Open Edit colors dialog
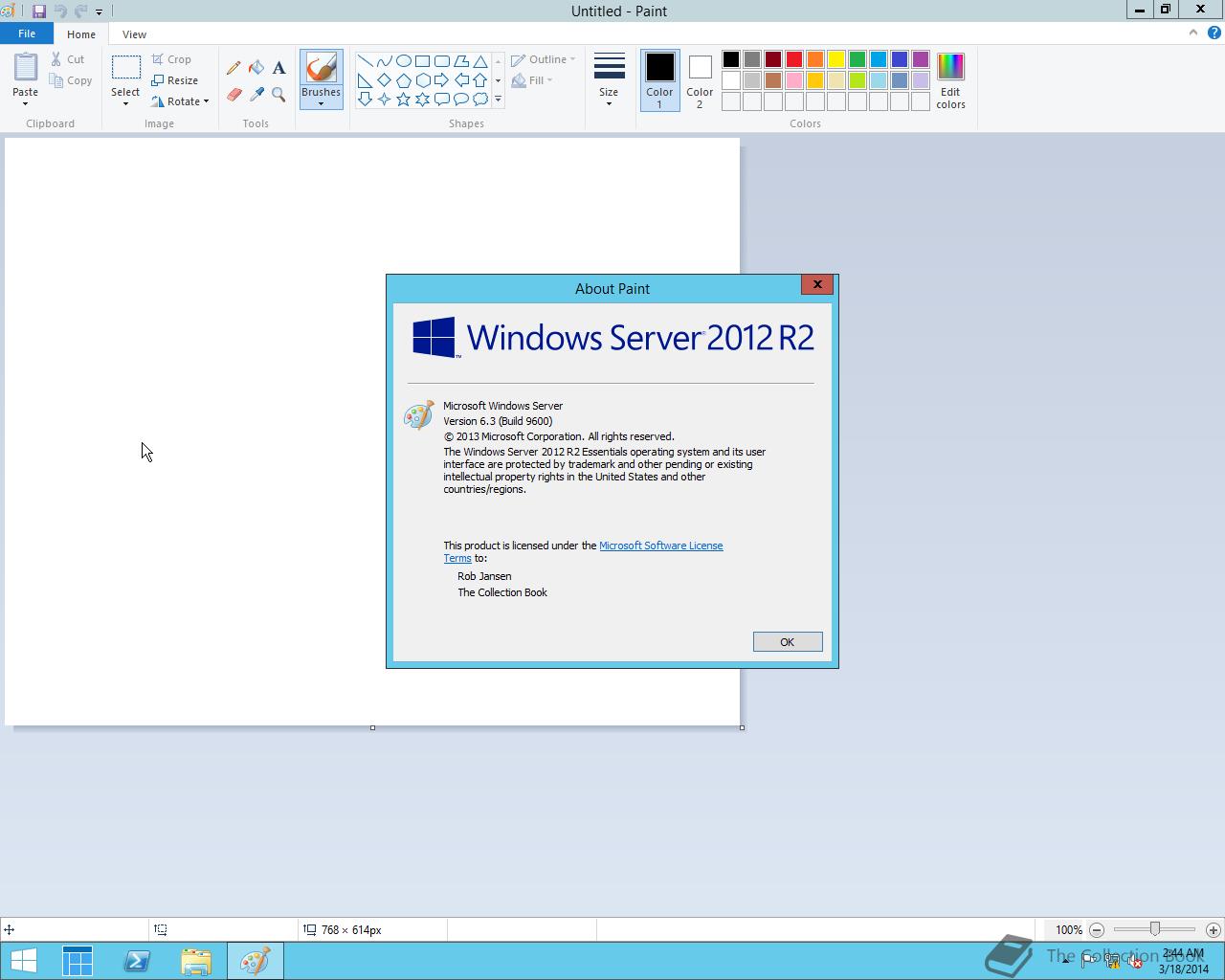This screenshot has height=980, width=1225. (950, 80)
